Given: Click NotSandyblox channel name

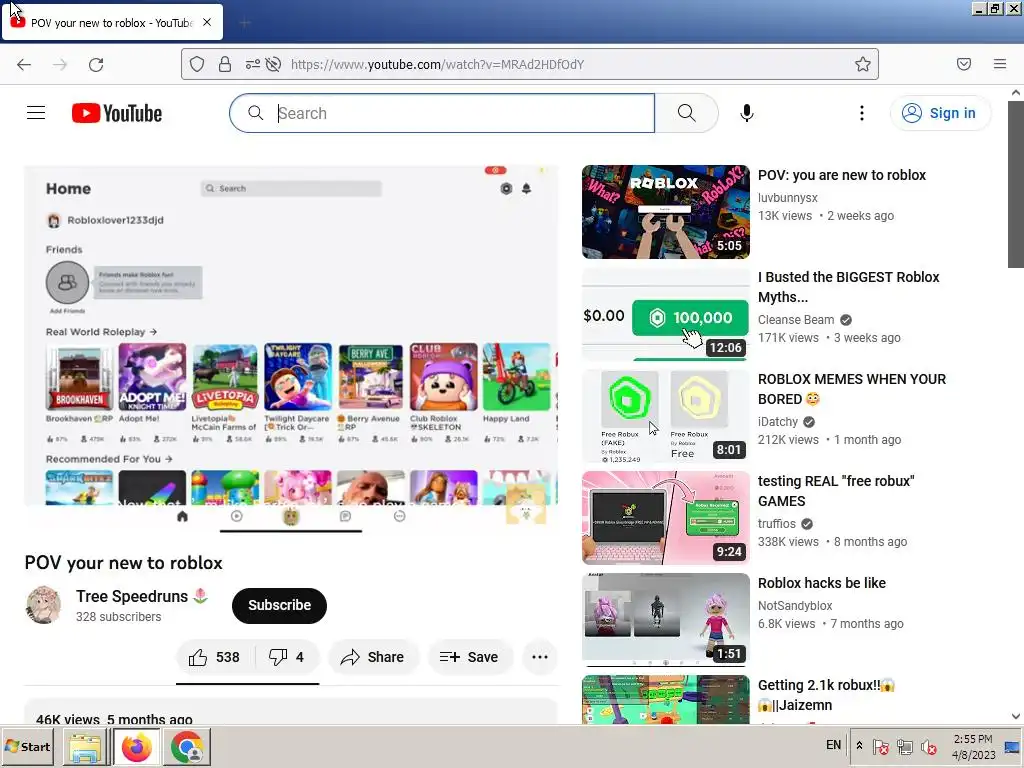Looking at the screenshot, I should pos(795,605).
